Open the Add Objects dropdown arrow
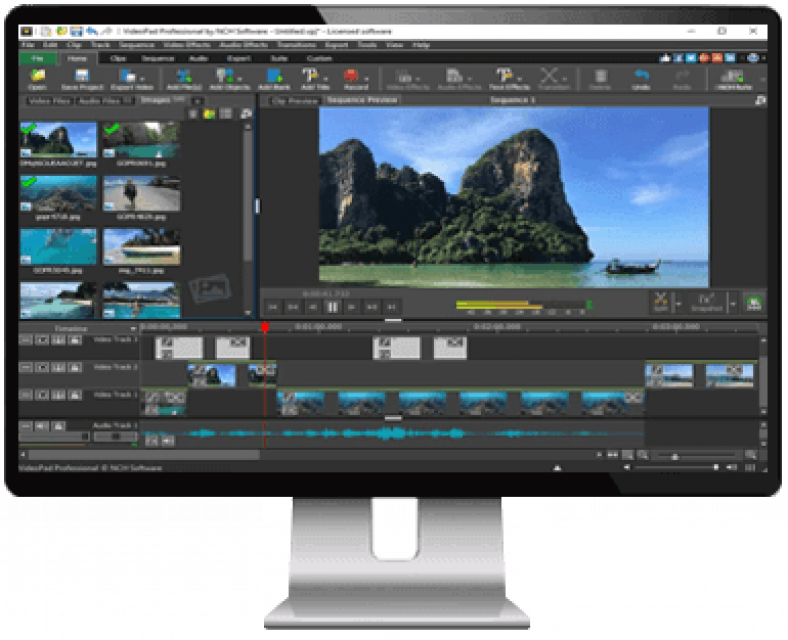Screen dimensions: 788x640 (239, 79)
